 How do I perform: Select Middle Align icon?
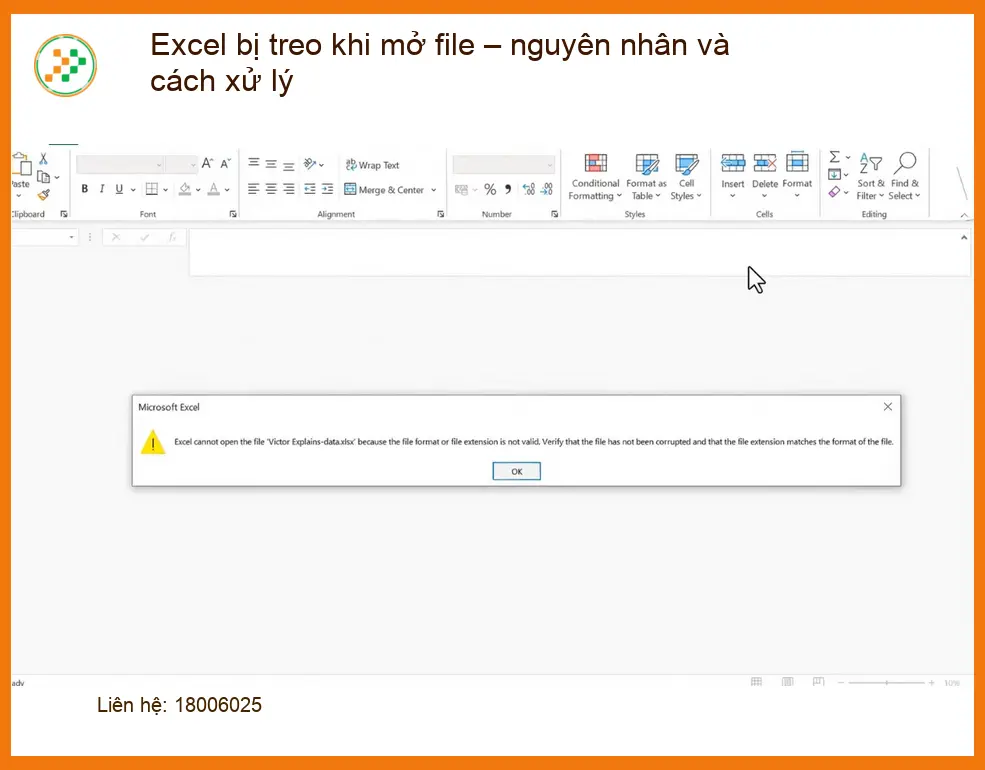point(271,164)
